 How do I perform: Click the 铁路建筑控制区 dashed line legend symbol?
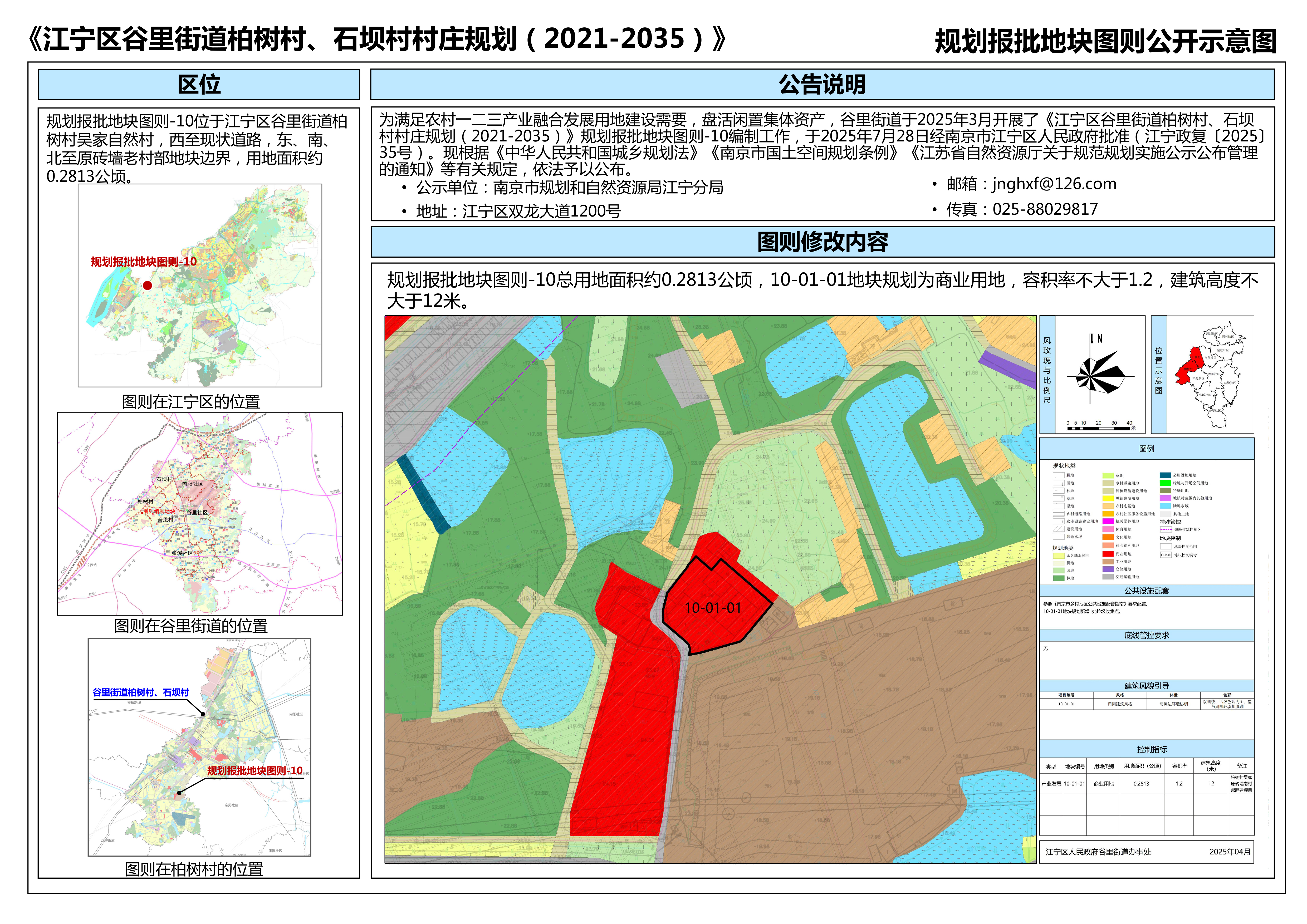pos(1166,530)
